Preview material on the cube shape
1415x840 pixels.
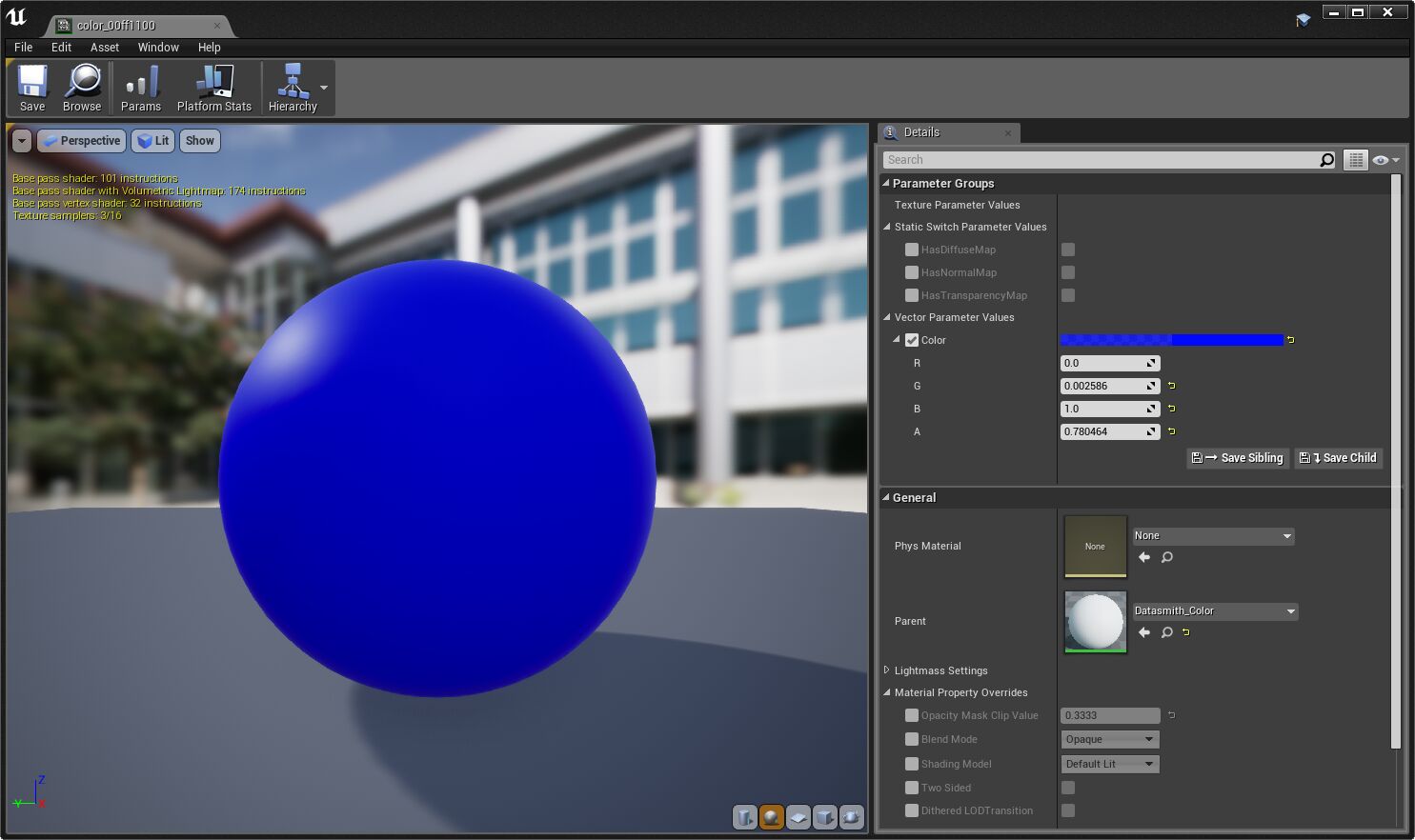coord(824,817)
